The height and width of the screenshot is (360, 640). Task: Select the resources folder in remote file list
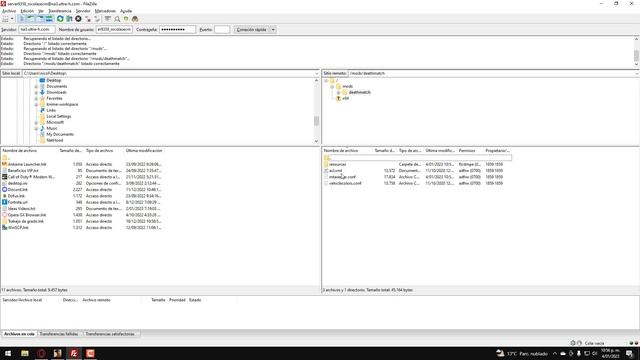338,164
